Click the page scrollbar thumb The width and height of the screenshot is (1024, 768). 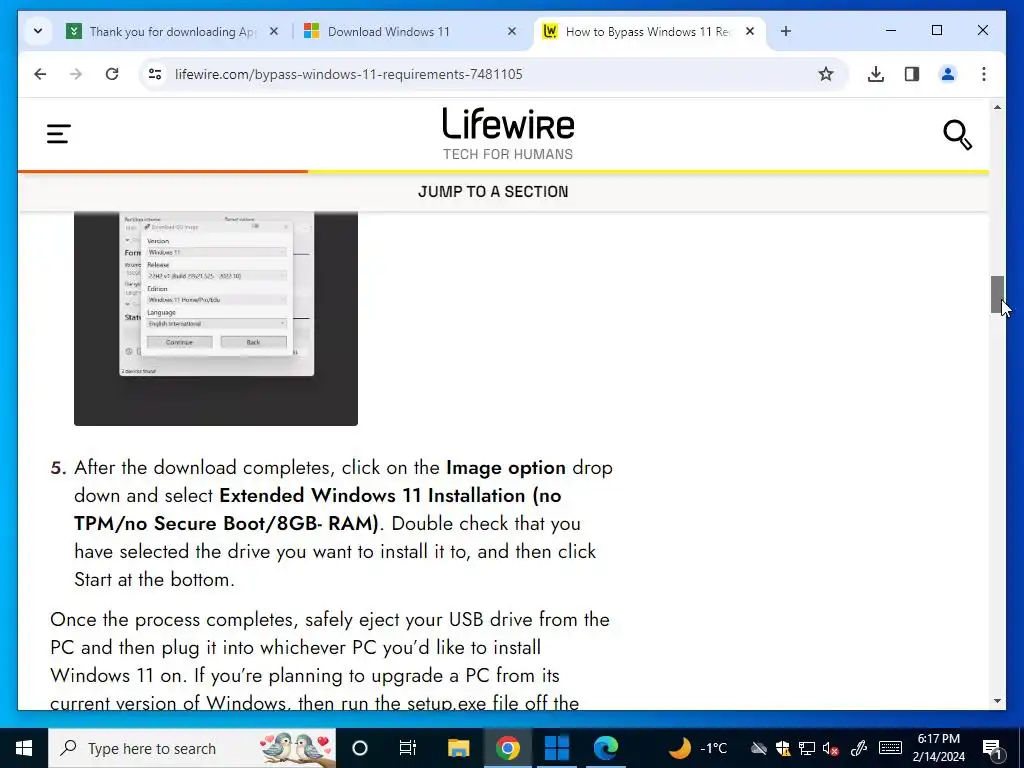click(997, 295)
